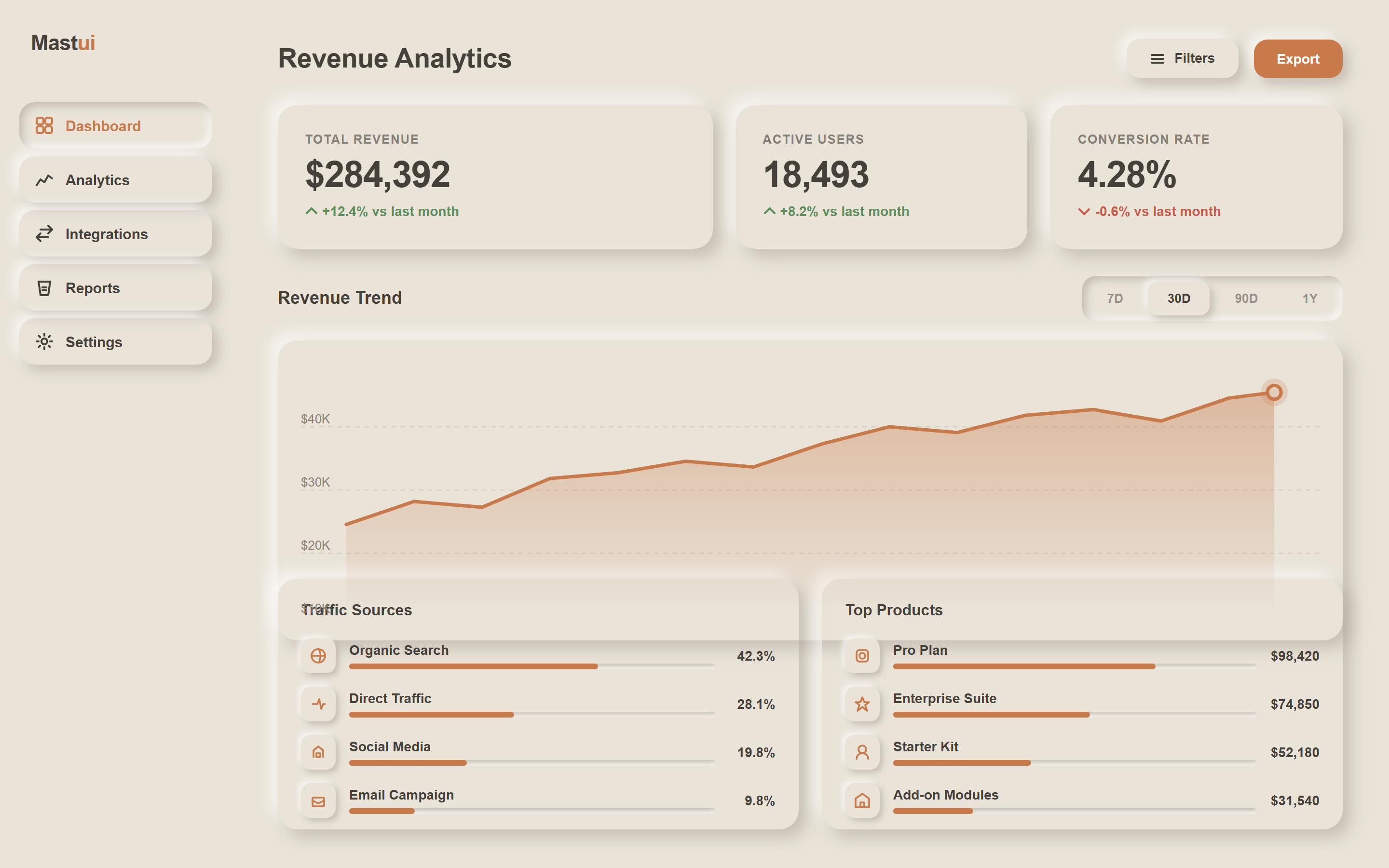Select the 1Y range tab
This screenshot has height=868, width=1389.
click(x=1310, y=298)
